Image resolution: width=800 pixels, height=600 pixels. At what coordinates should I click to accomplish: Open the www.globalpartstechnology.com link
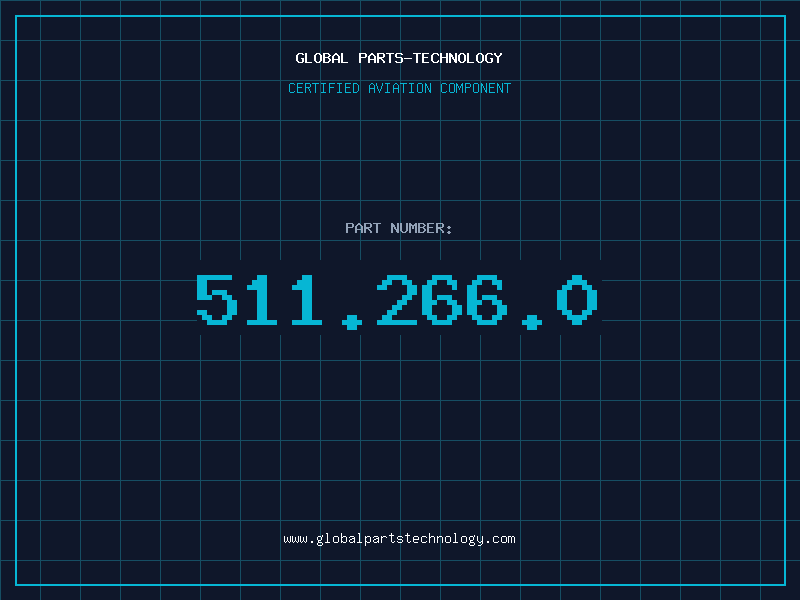(x=399, y=539)
